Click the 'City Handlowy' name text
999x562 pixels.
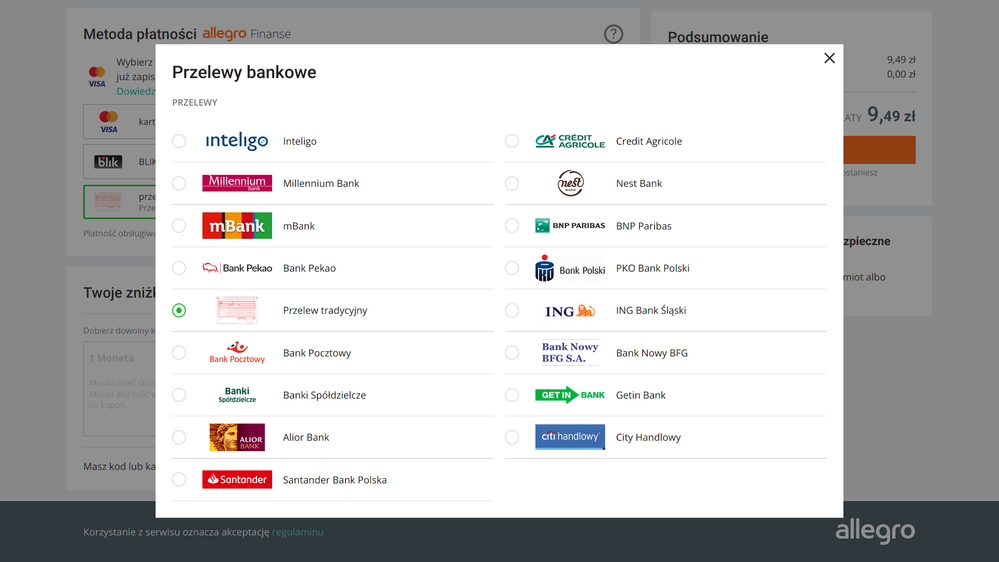click(x=648, y=438)
